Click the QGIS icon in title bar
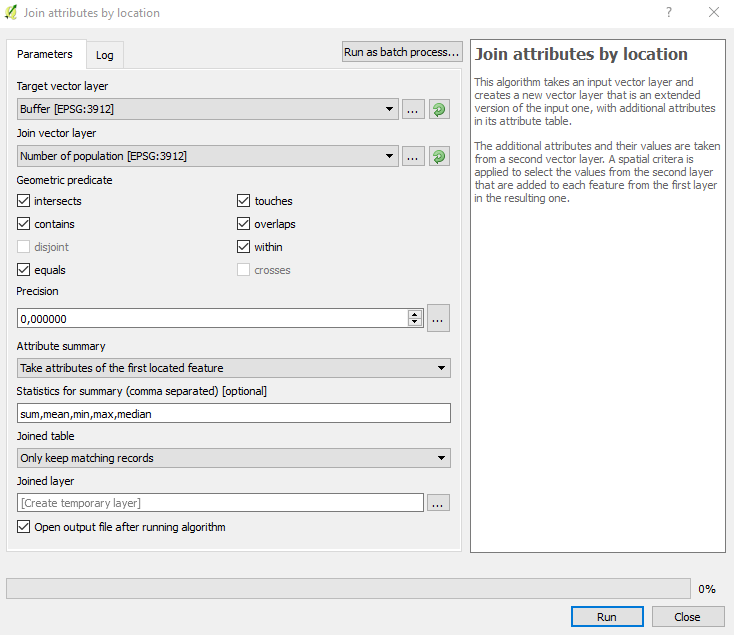This screenshot has height=635, width=734. coord(11,13)
